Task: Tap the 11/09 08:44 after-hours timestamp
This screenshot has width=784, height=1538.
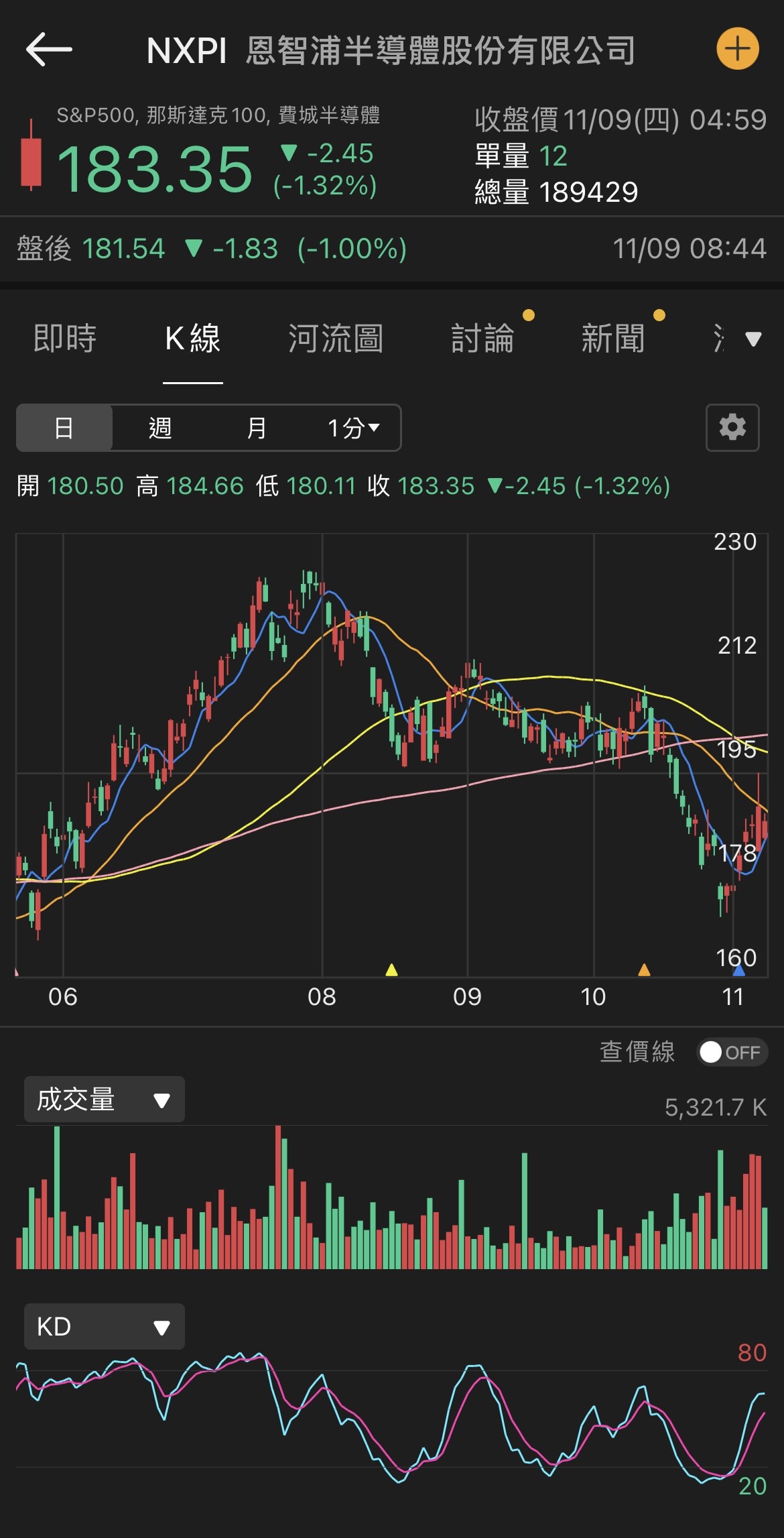Action: [690, 249]
